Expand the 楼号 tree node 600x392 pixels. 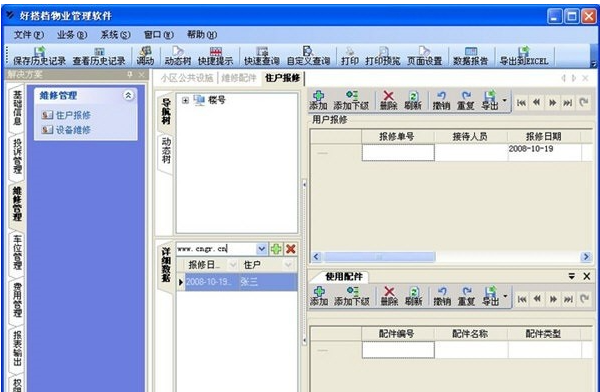click(x=185, y=100)
